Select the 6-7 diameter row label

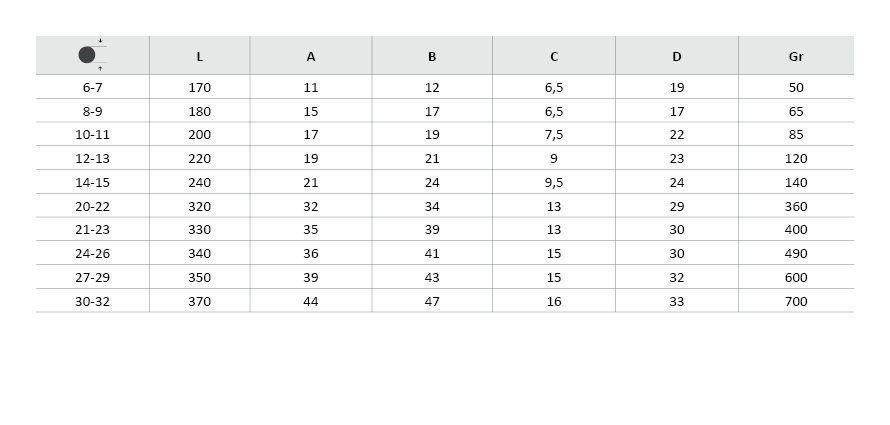(x=93, y=88)
